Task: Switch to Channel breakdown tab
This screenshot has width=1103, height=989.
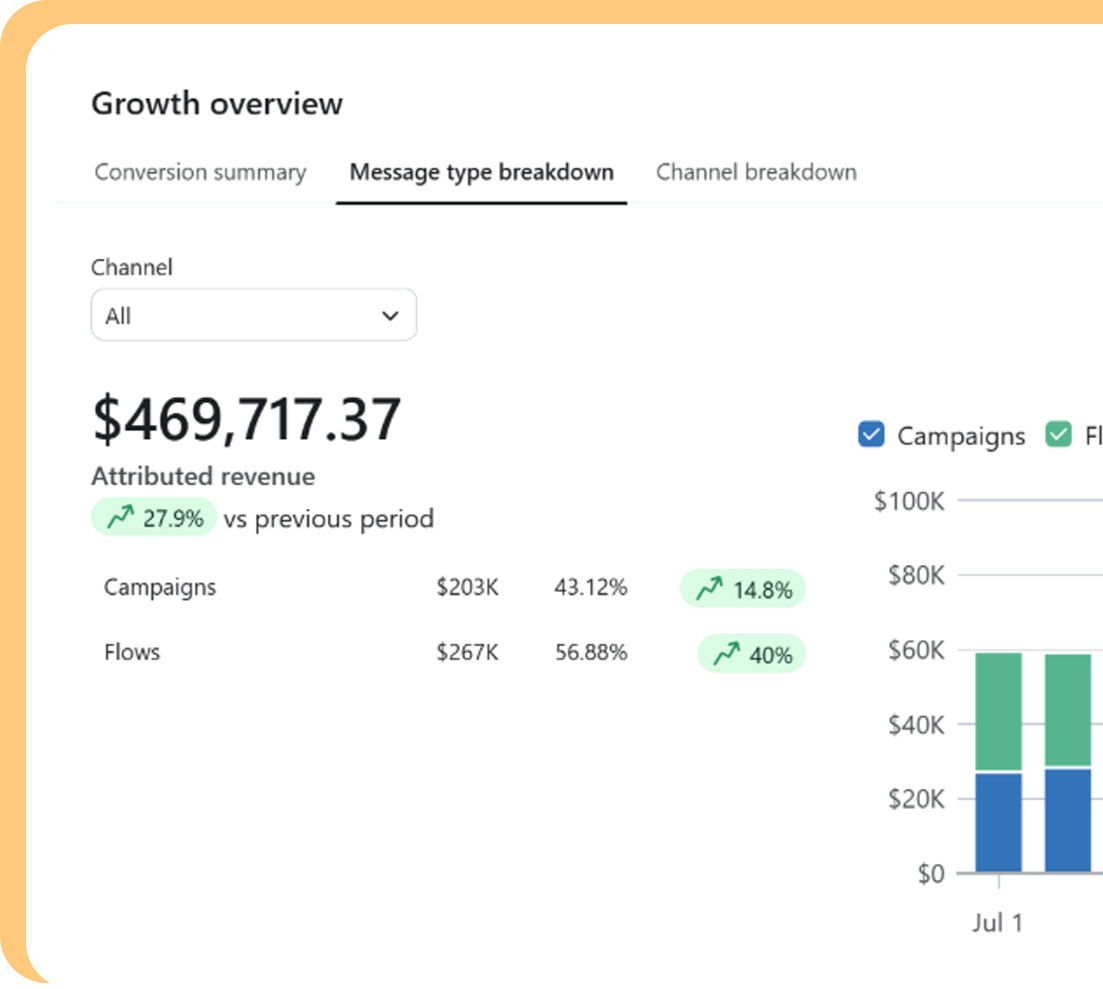Action: tap(756, 172)
